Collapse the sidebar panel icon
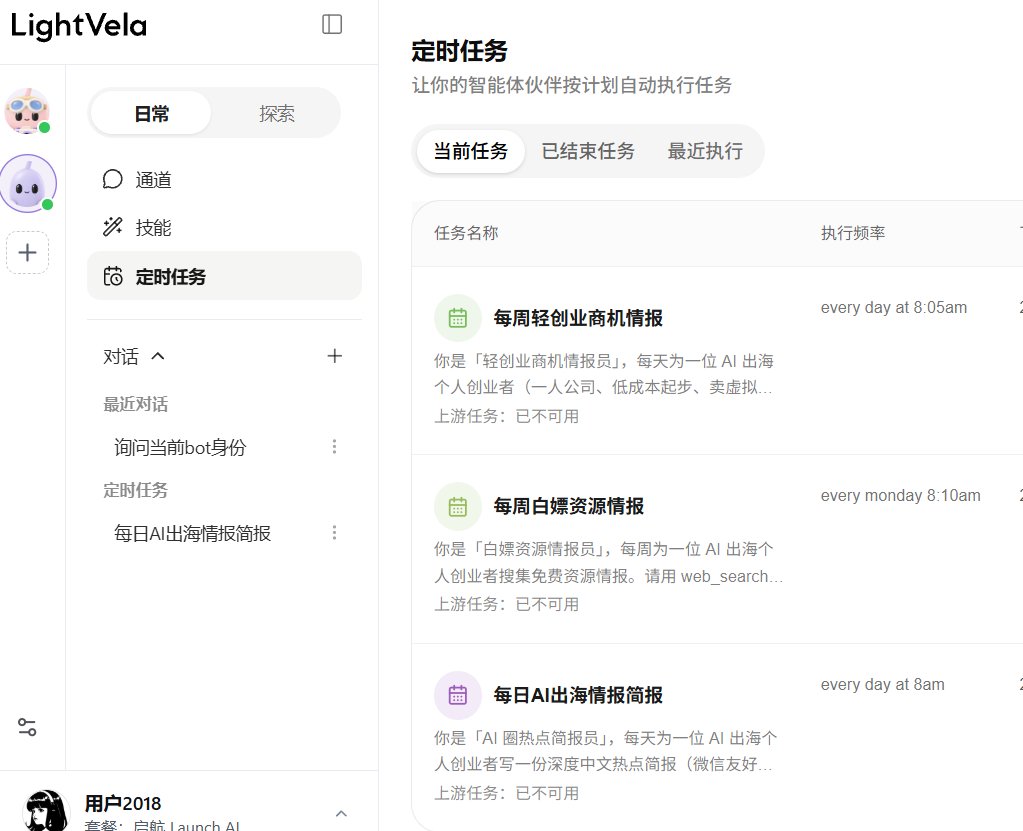The height and width of the screenshot is (831, 1023). [332, 25]
